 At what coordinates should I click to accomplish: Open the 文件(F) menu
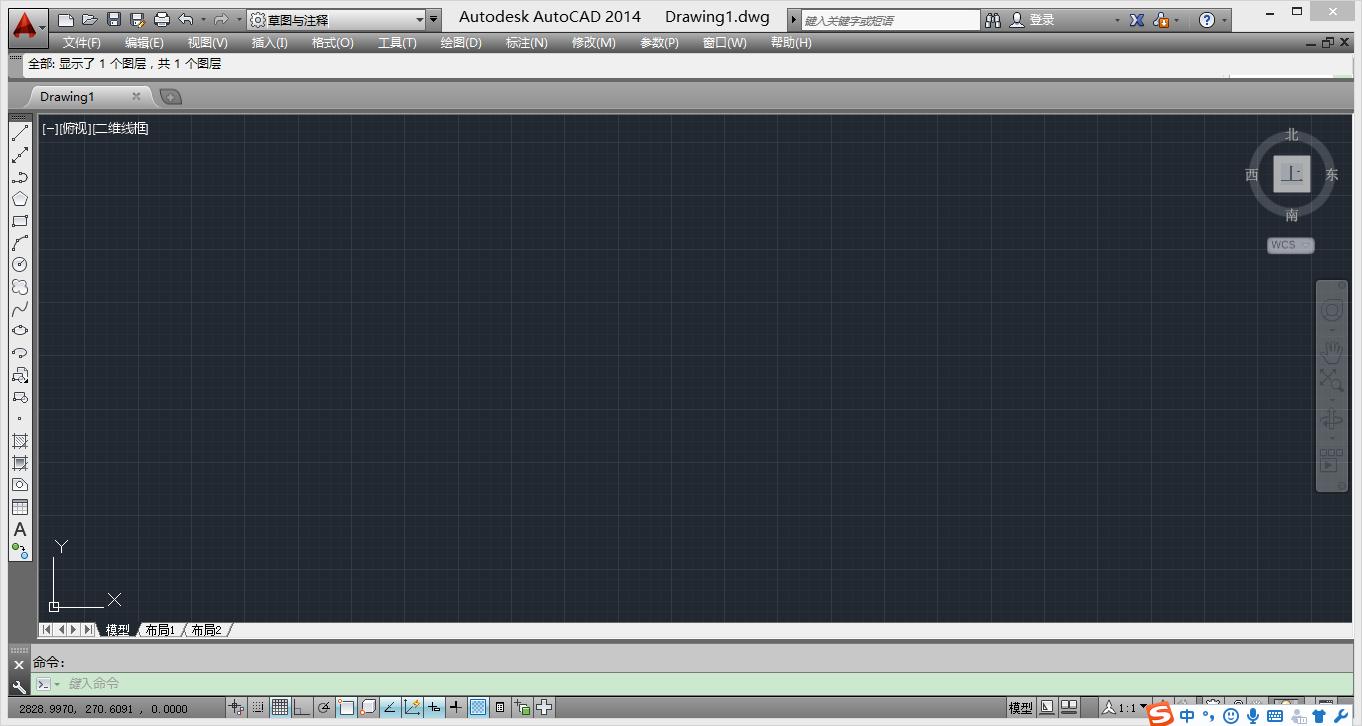(x=82, y=43)
